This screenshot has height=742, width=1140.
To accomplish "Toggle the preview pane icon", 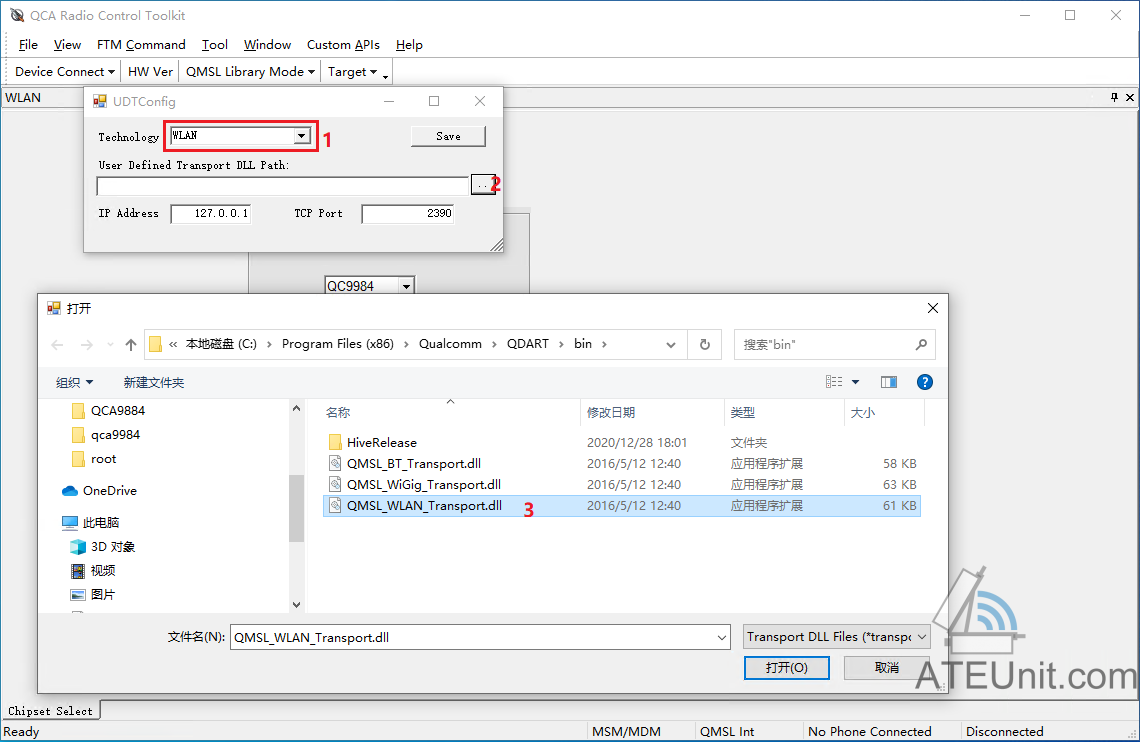I will tap(888, 382).
